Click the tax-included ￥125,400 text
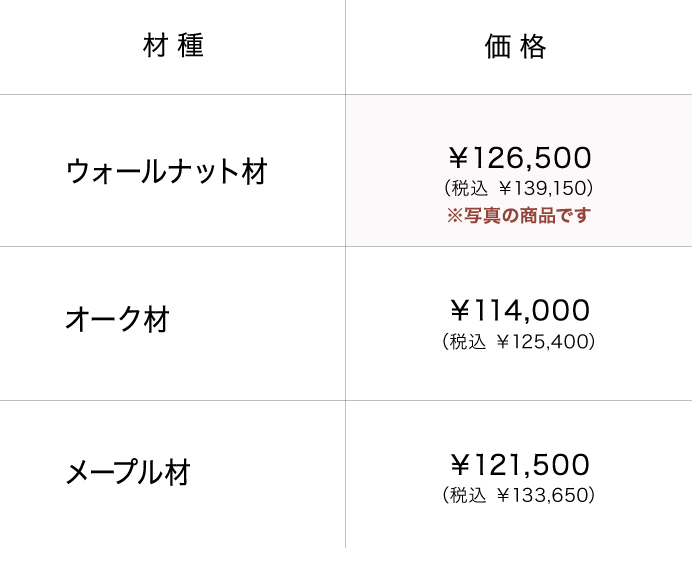This screenshot has height=570, width=692. 518,342
